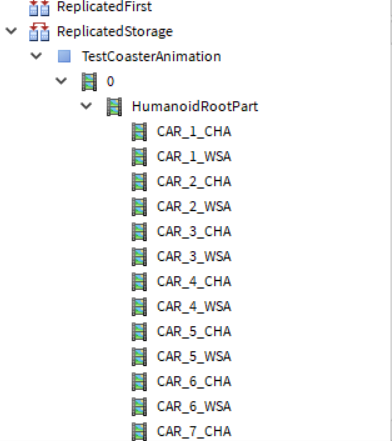The height and width of the screenshot is (441, 392).
Task: Click the CAR_1_CHA pose icon
Action: coord(139,132)
